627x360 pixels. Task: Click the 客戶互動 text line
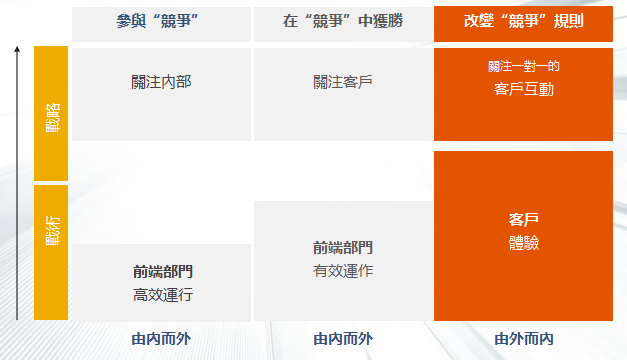click(523, 89)
